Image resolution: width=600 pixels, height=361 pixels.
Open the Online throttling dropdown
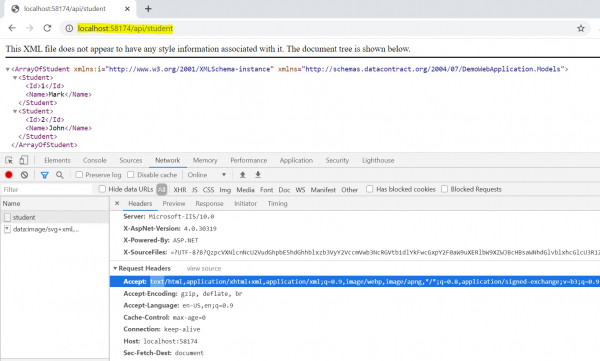tap(207, 175)
